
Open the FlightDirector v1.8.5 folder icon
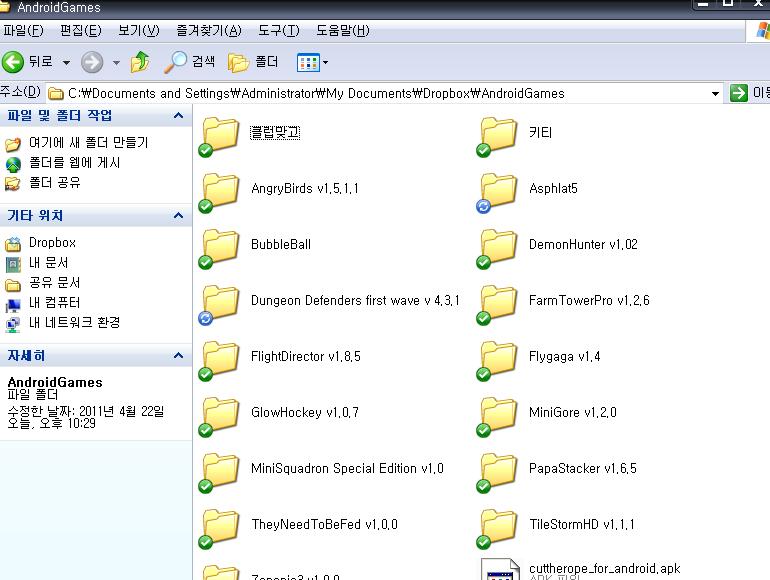pyautogui.click(x=220, y=360)
